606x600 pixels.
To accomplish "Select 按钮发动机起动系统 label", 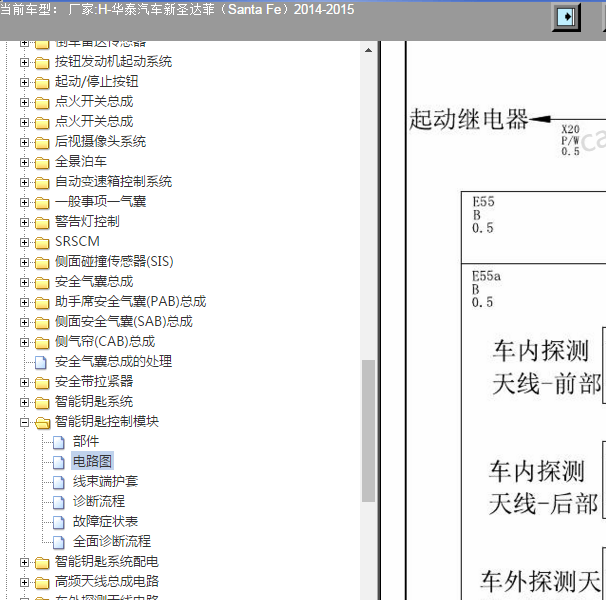I will [x=113, y=61].
